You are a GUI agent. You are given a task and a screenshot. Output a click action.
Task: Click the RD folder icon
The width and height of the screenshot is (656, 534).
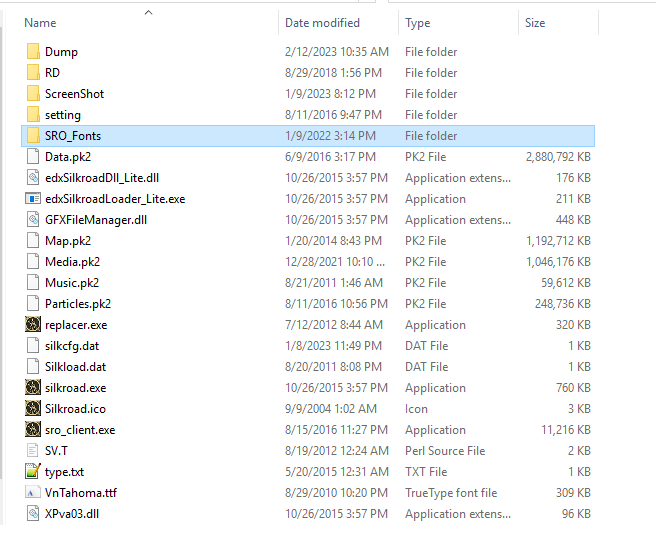[33, 72]
